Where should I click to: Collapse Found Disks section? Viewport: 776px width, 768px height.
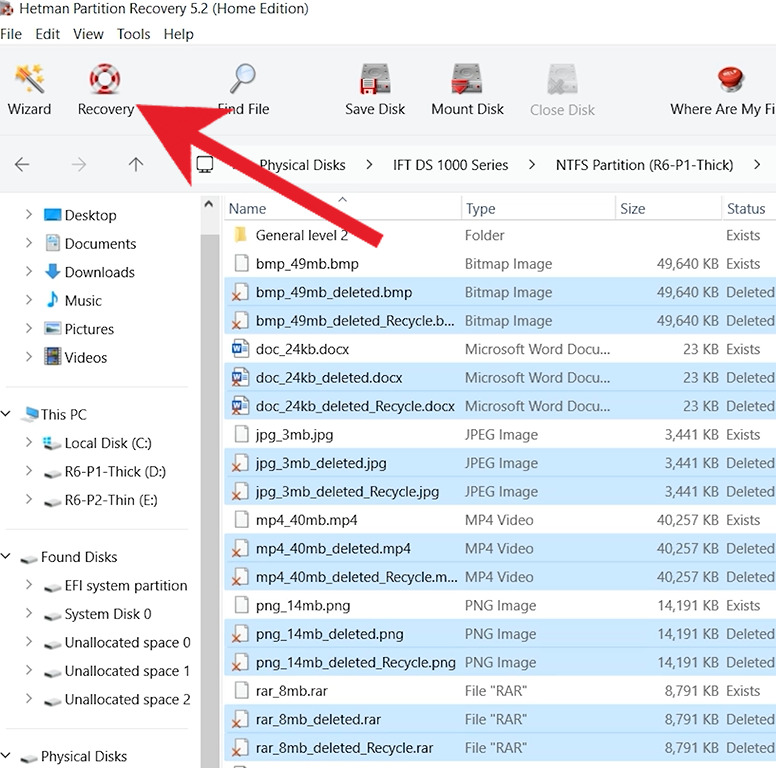coord(6,556)
